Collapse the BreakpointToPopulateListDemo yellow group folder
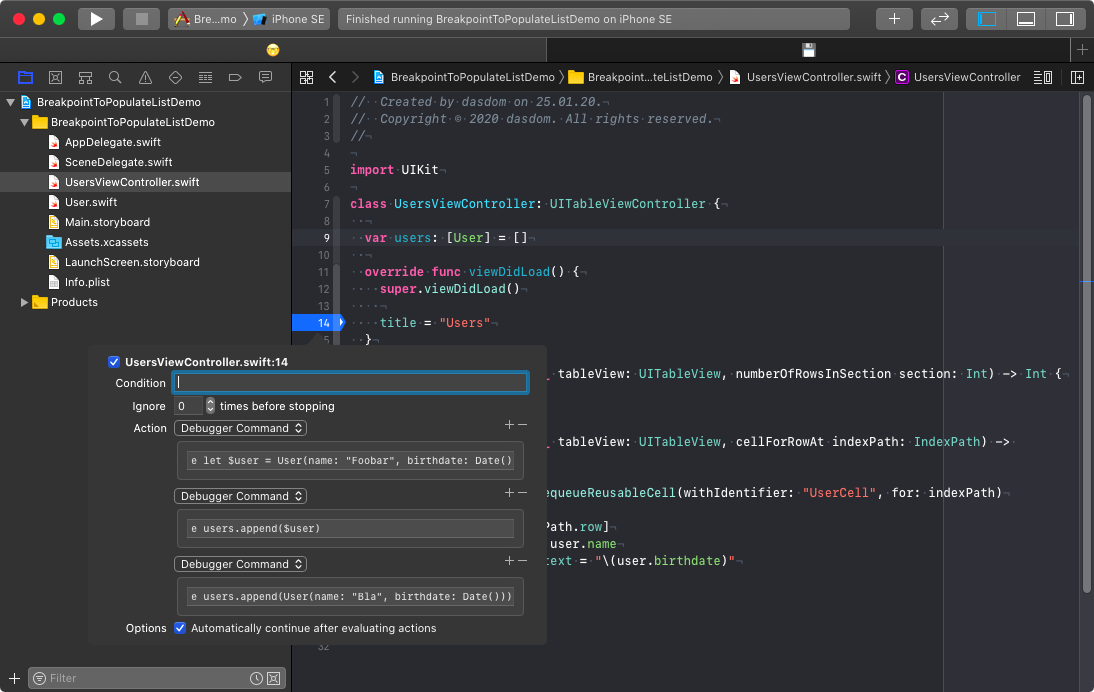The width and height of the screenshot is (1094, 692). tap(24, 122)
